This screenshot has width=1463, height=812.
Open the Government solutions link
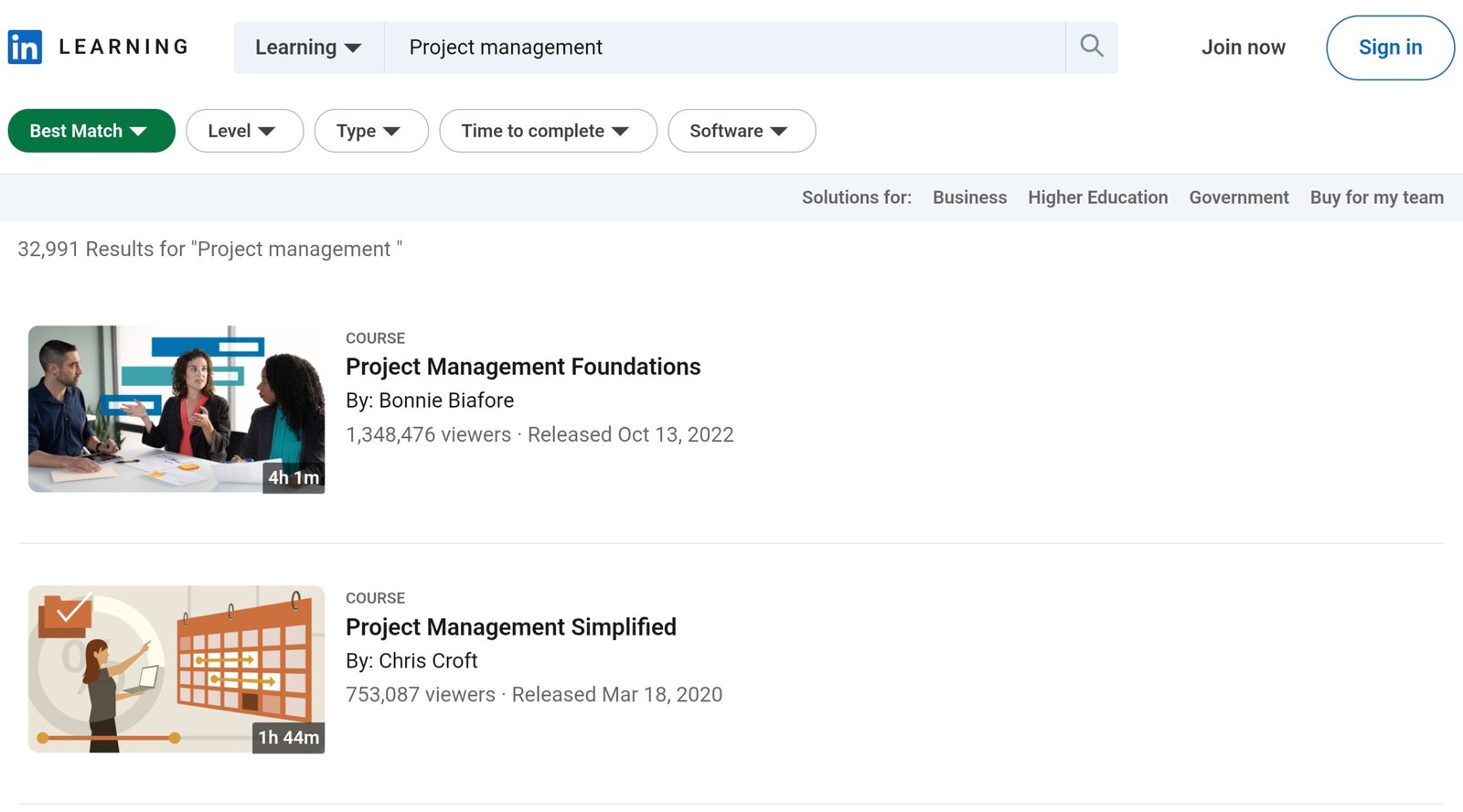click(1239, 198)
